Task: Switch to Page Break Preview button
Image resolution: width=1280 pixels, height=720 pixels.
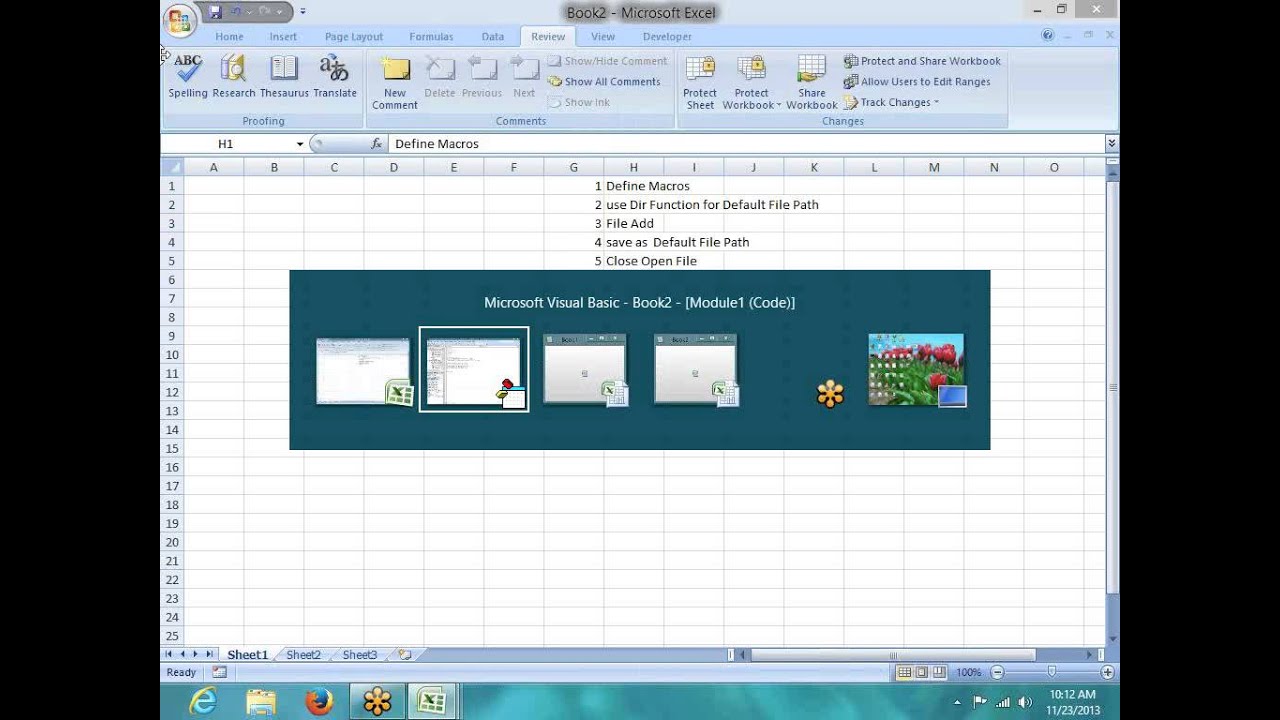Action: point(940,673)
